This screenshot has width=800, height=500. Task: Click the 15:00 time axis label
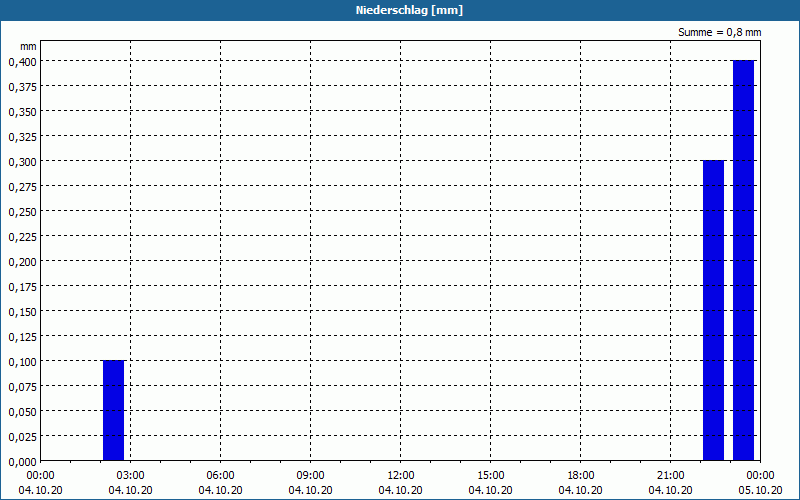pyautogui.click(x=490, y=476)
